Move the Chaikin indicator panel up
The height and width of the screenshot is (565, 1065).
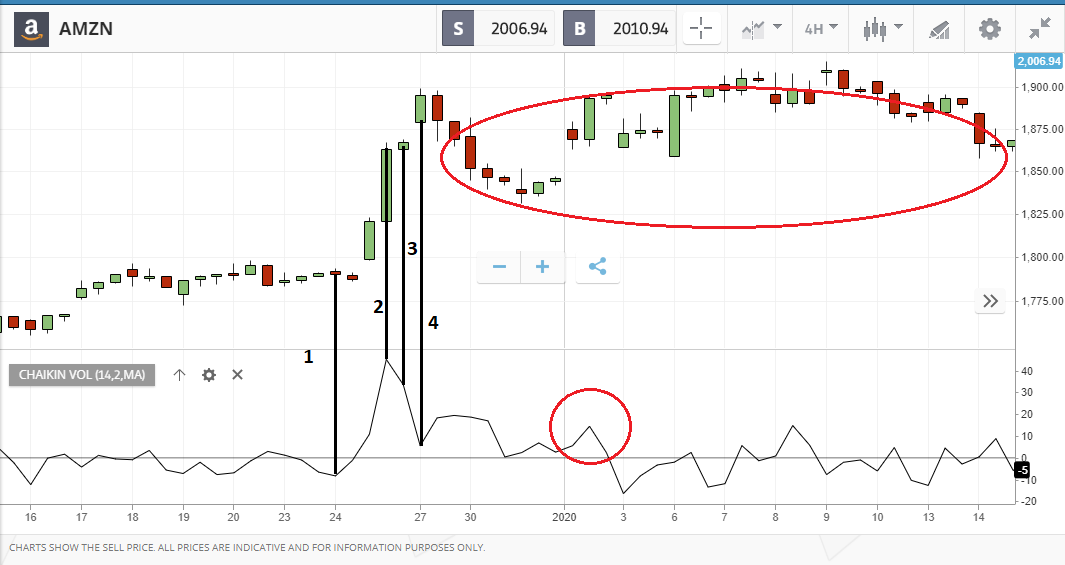[179, 375]
